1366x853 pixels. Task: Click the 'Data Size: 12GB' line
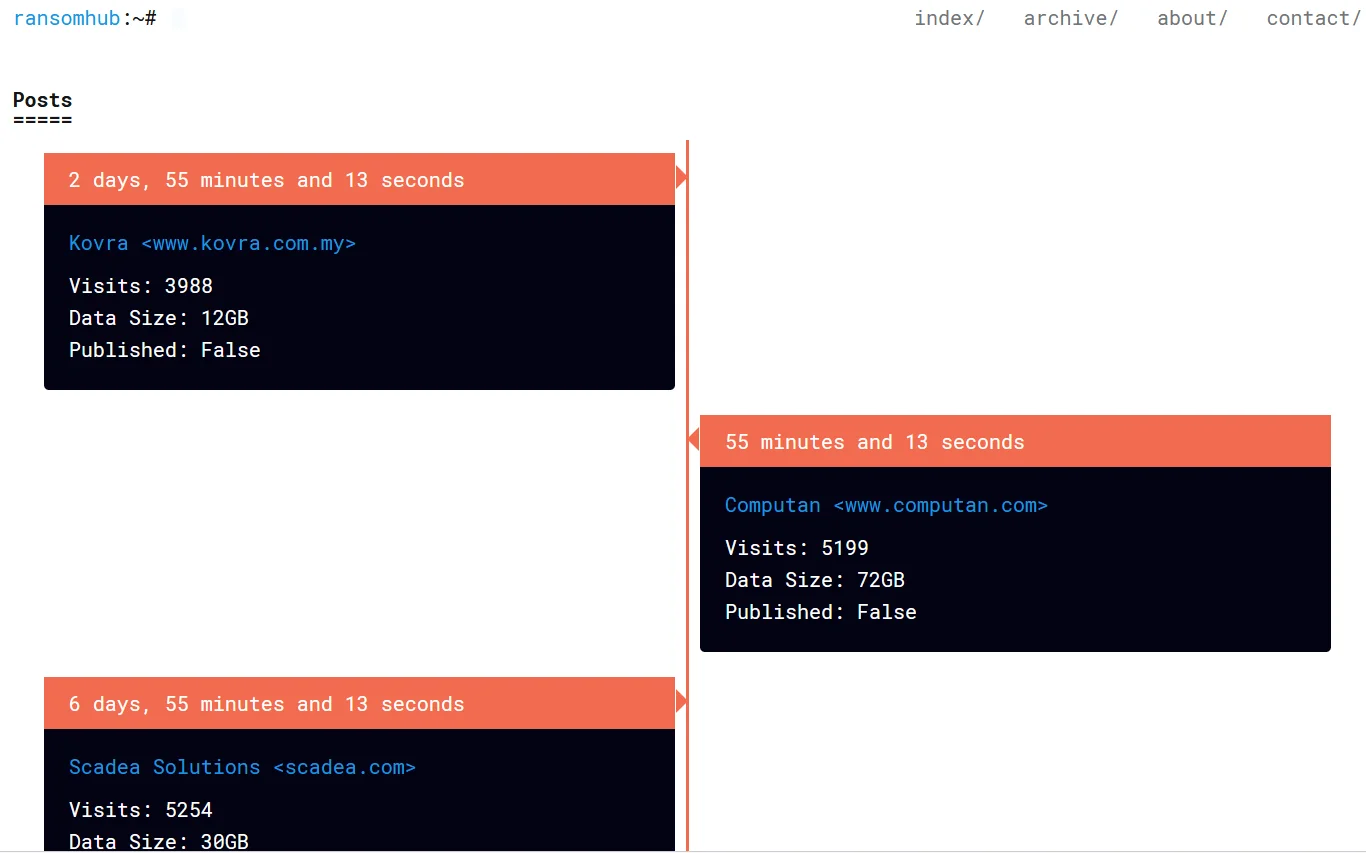click(159, 318)
